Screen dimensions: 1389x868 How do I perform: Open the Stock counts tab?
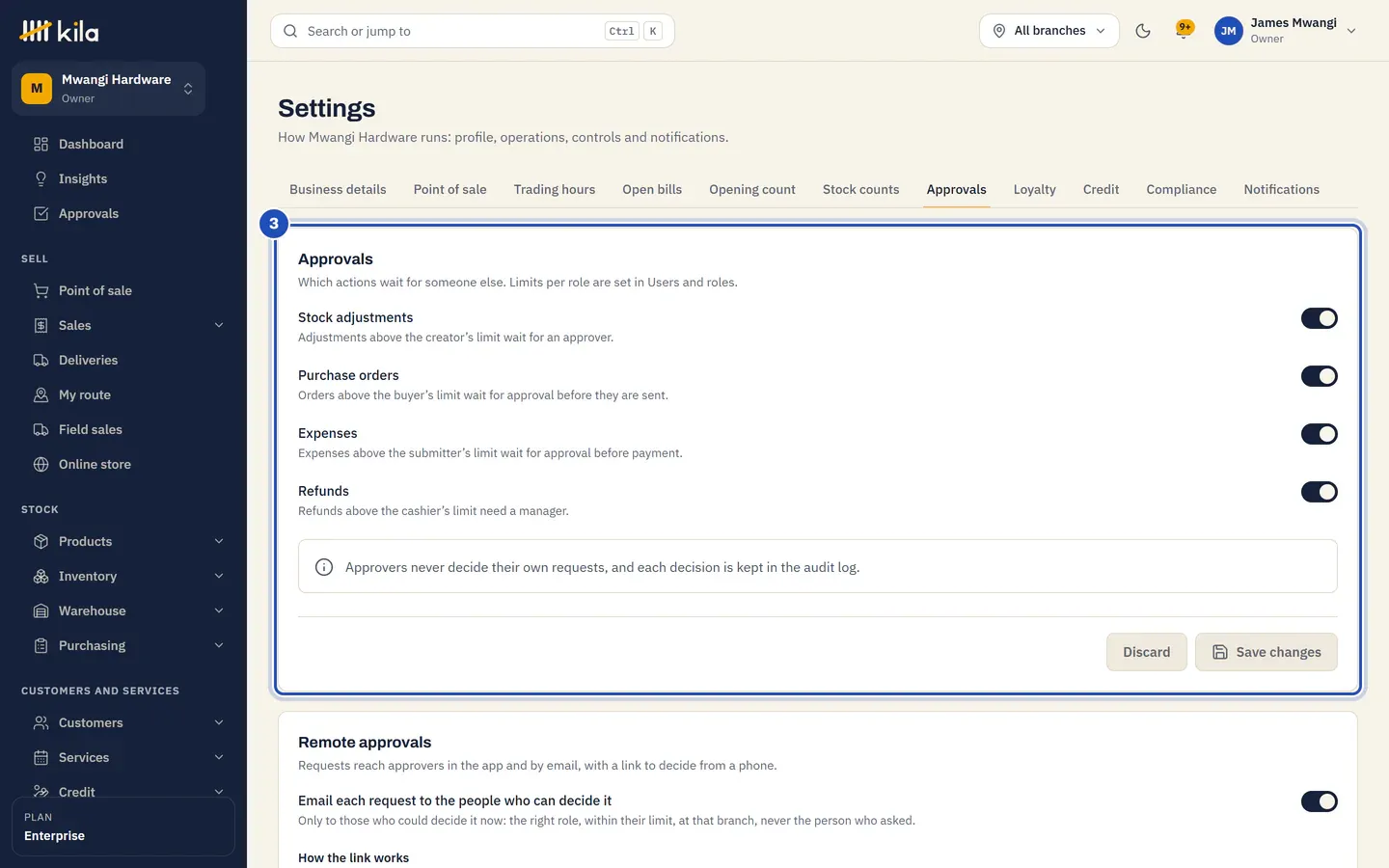pos(860,190)
